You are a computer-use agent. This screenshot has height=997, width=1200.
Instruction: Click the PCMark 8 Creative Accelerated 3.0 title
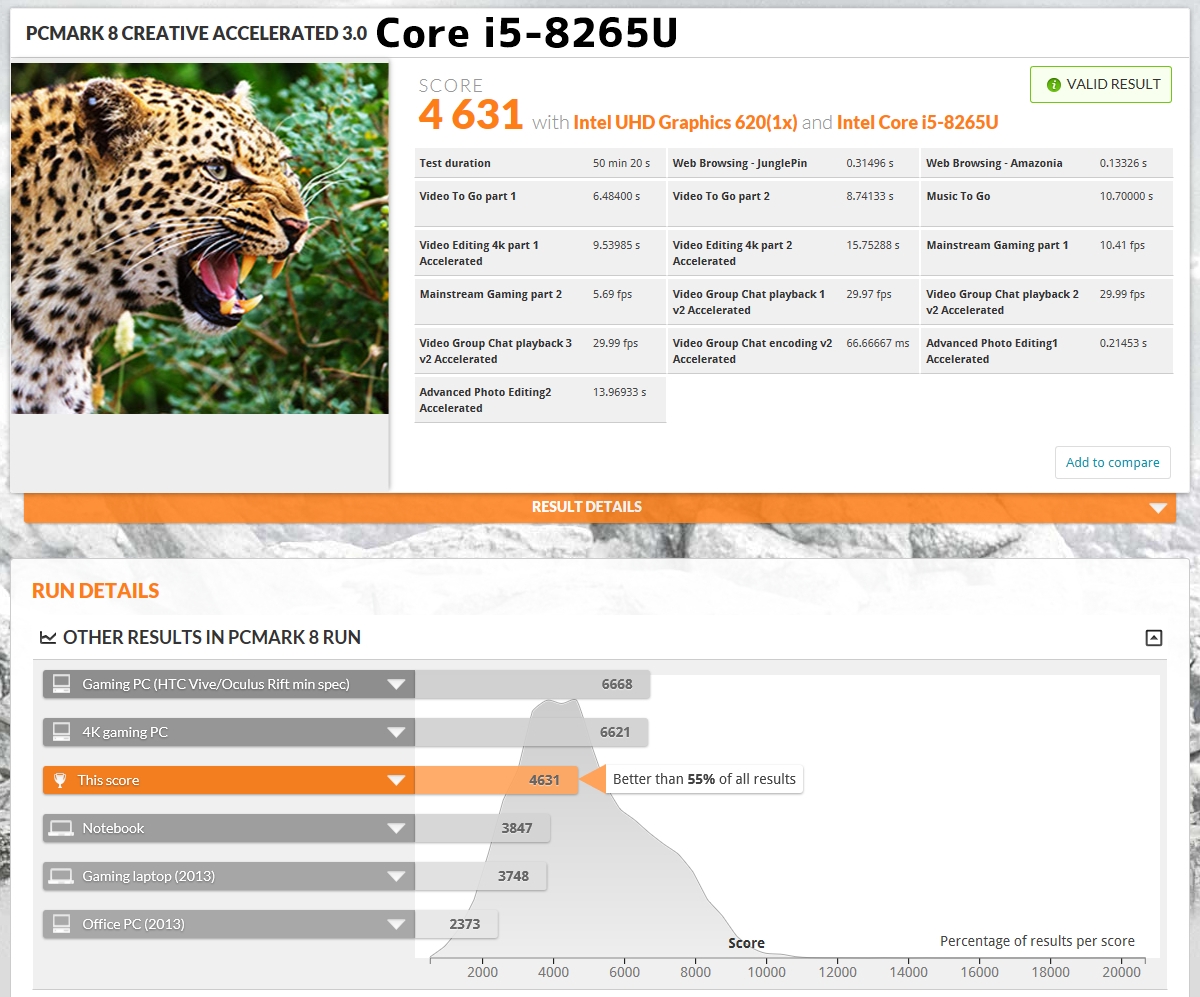pyautogui.click(x=196, y=33)
